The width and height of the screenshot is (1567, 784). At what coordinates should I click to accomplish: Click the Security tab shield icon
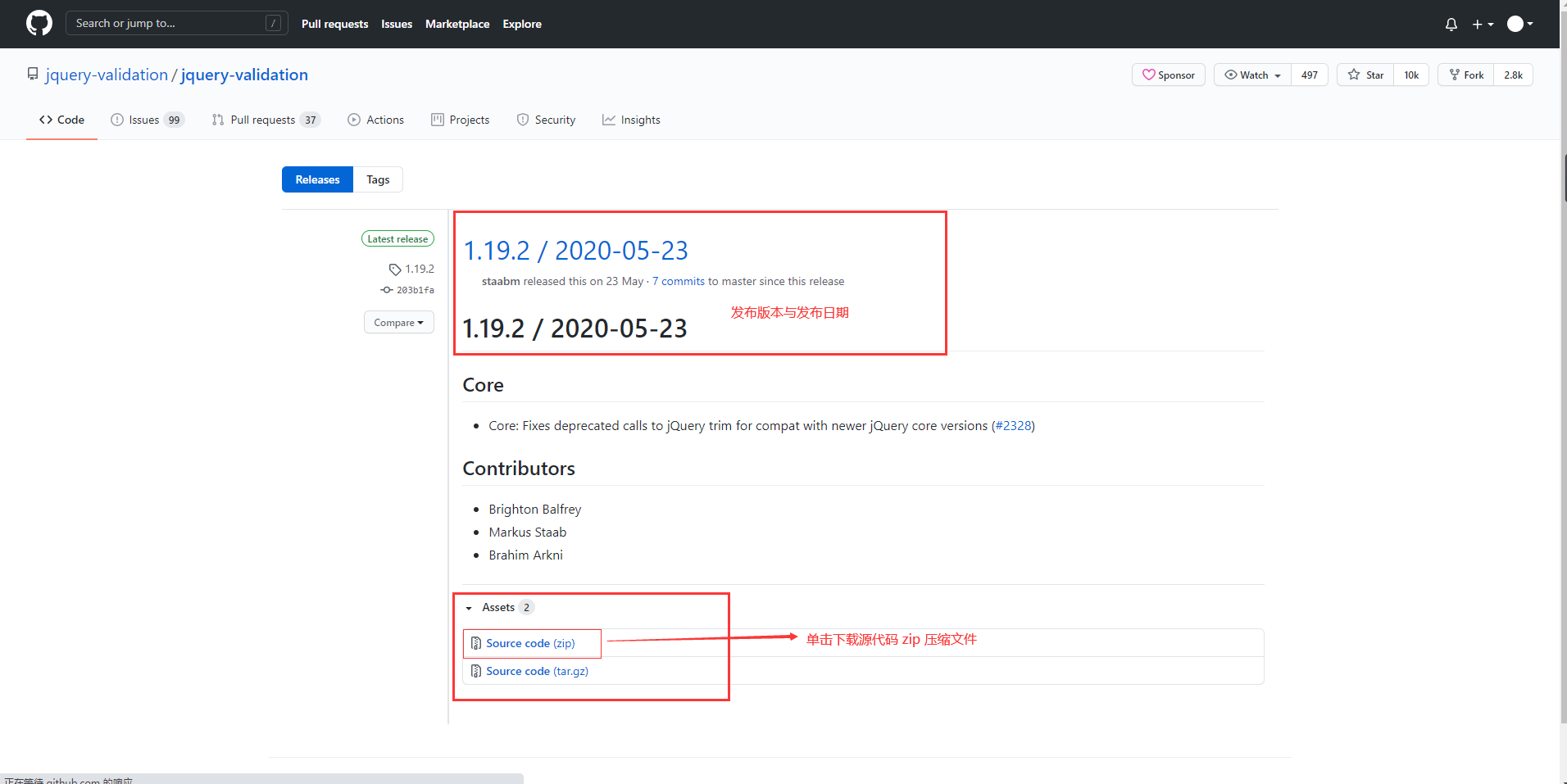[x=523, y=120]
